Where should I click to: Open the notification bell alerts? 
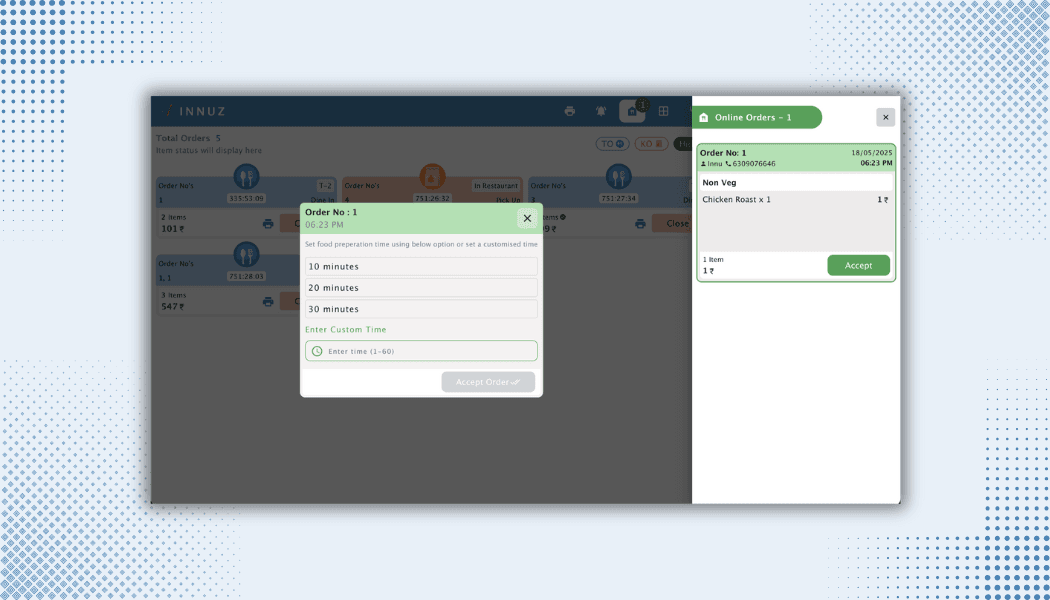pos(601,111)
